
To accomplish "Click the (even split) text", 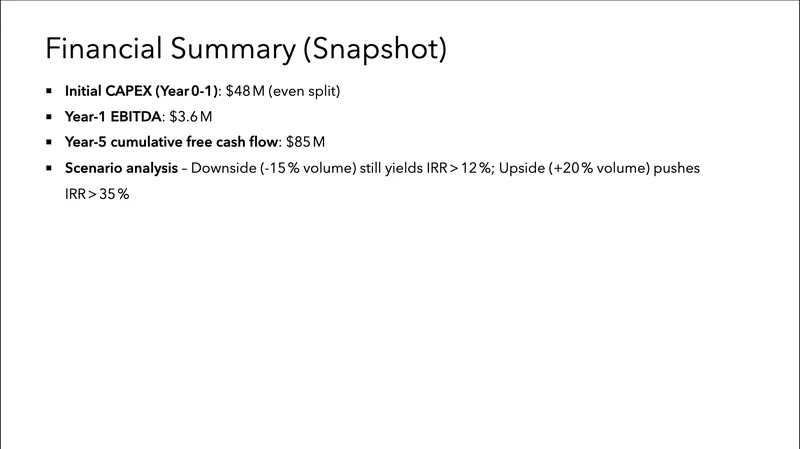I will coord(305,92).
